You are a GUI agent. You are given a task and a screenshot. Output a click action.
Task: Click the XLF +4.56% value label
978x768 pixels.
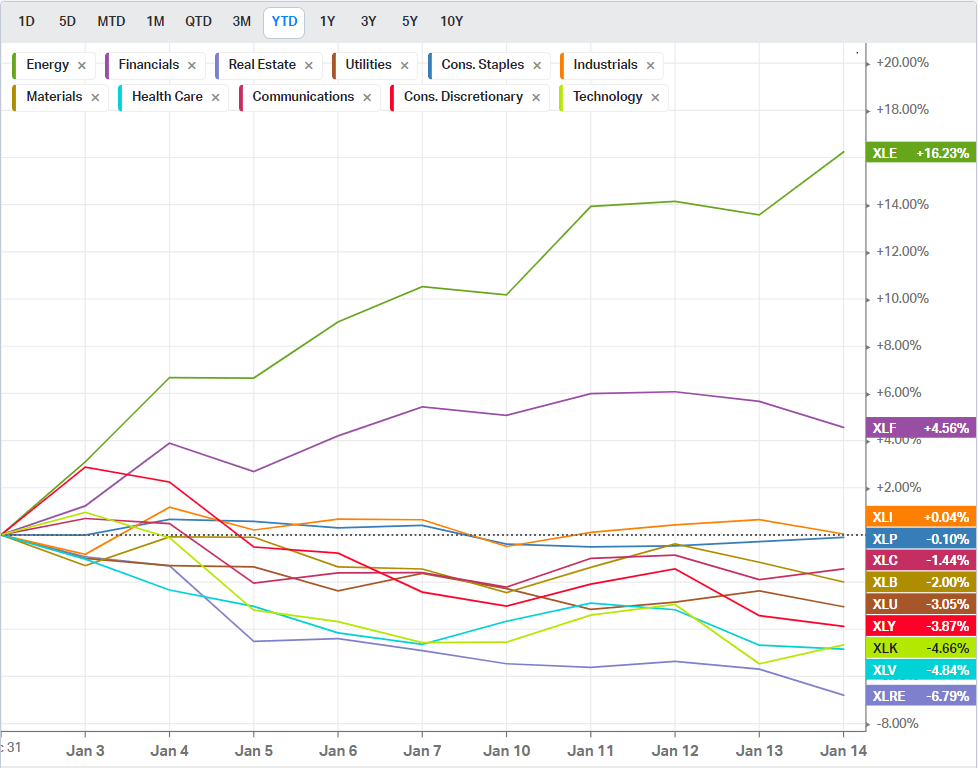920,428
